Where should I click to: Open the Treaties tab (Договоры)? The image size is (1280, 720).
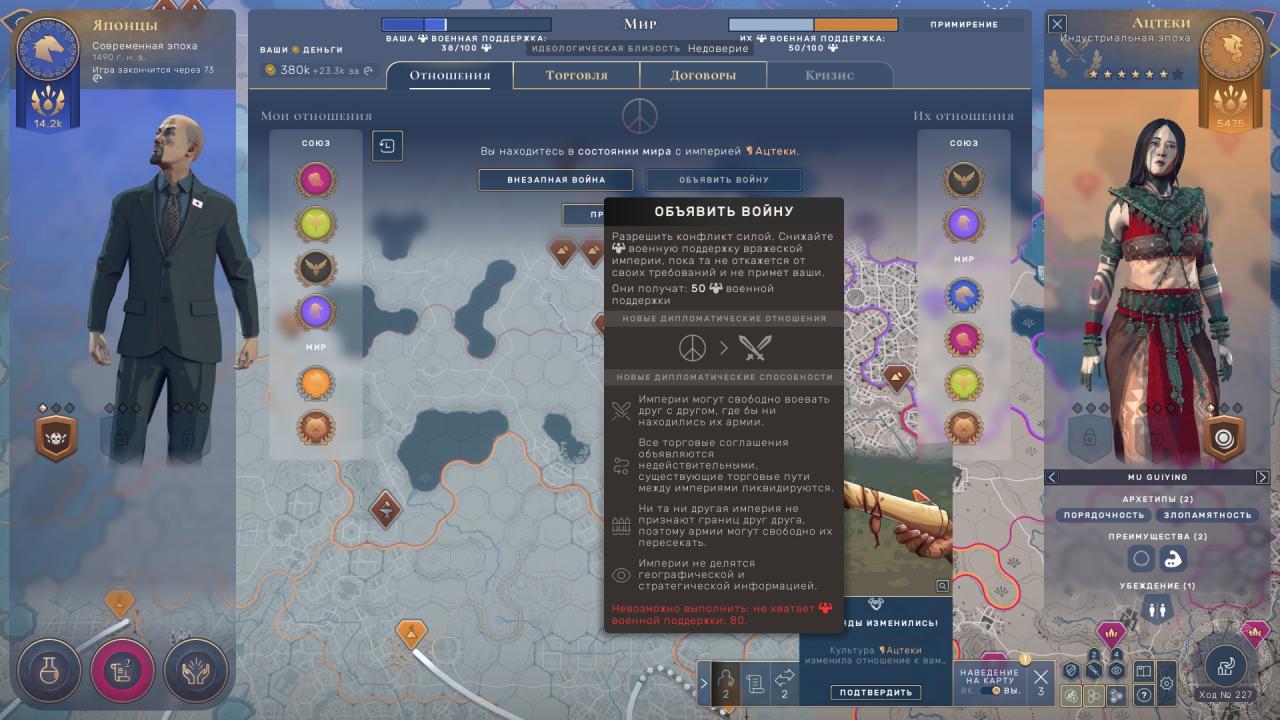tap(703, 76)
